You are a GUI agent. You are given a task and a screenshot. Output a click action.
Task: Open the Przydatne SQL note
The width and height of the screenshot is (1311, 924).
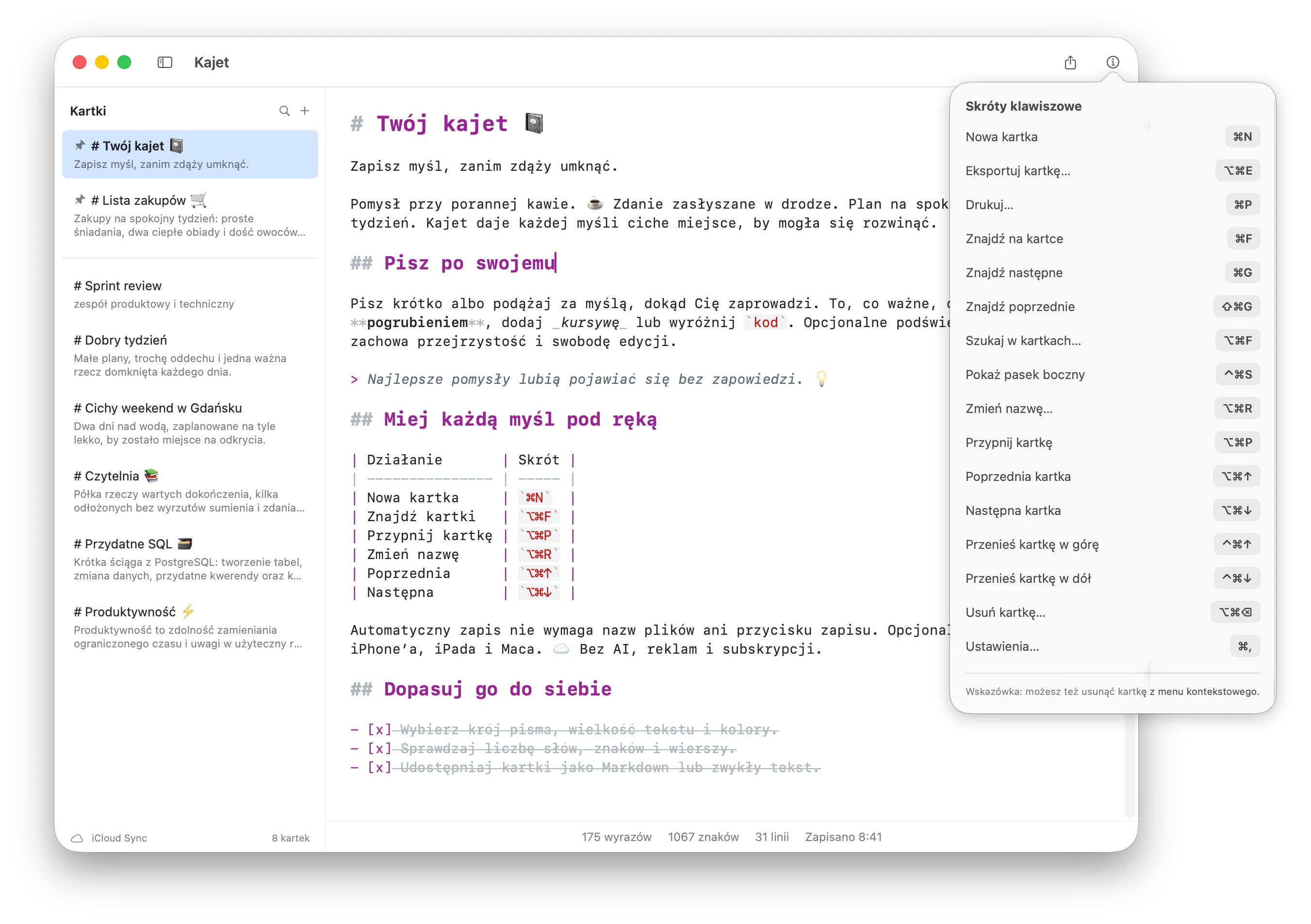pyautogui.click(x=190, y=559)
